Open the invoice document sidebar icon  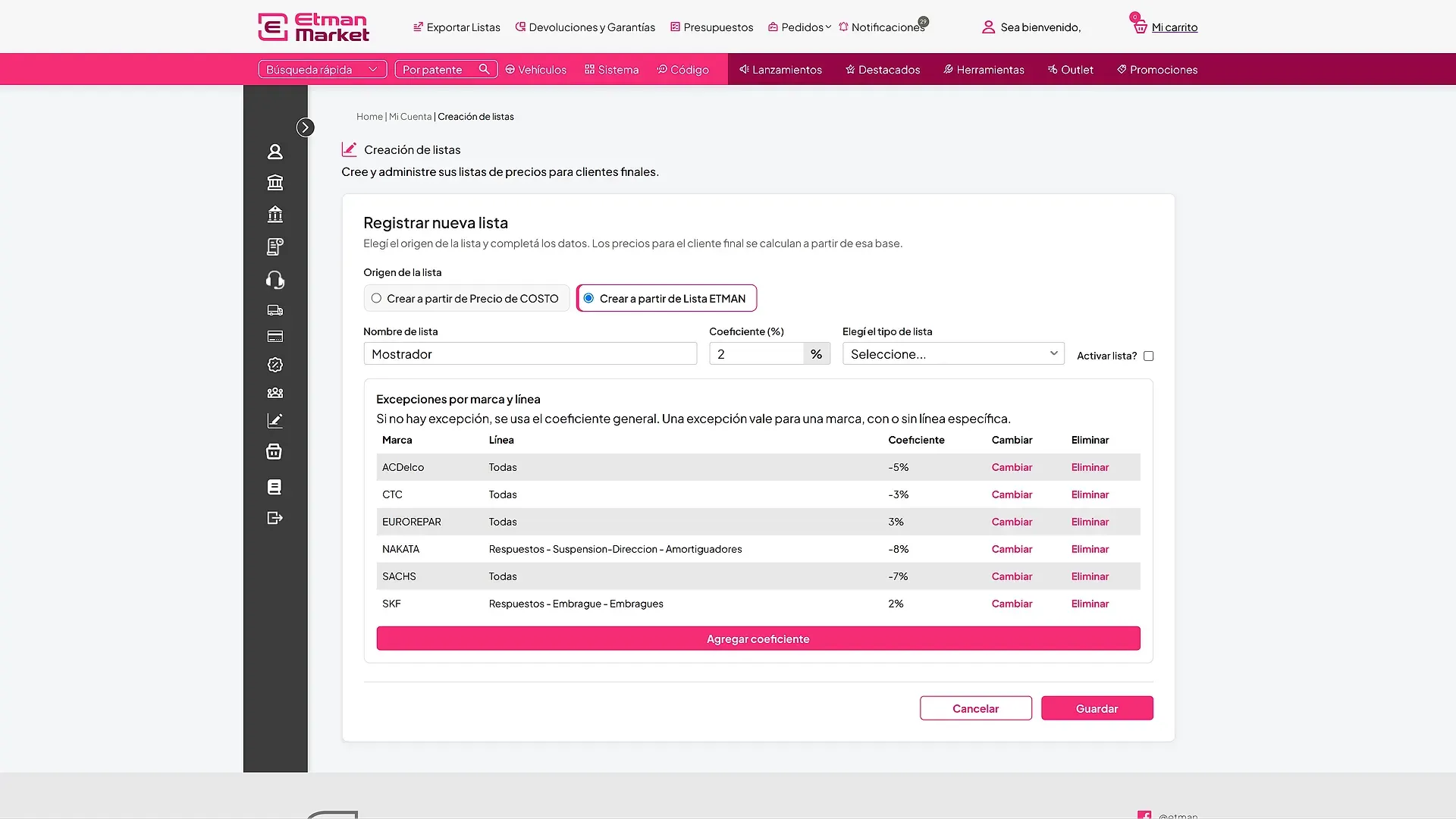click(275, 246)
